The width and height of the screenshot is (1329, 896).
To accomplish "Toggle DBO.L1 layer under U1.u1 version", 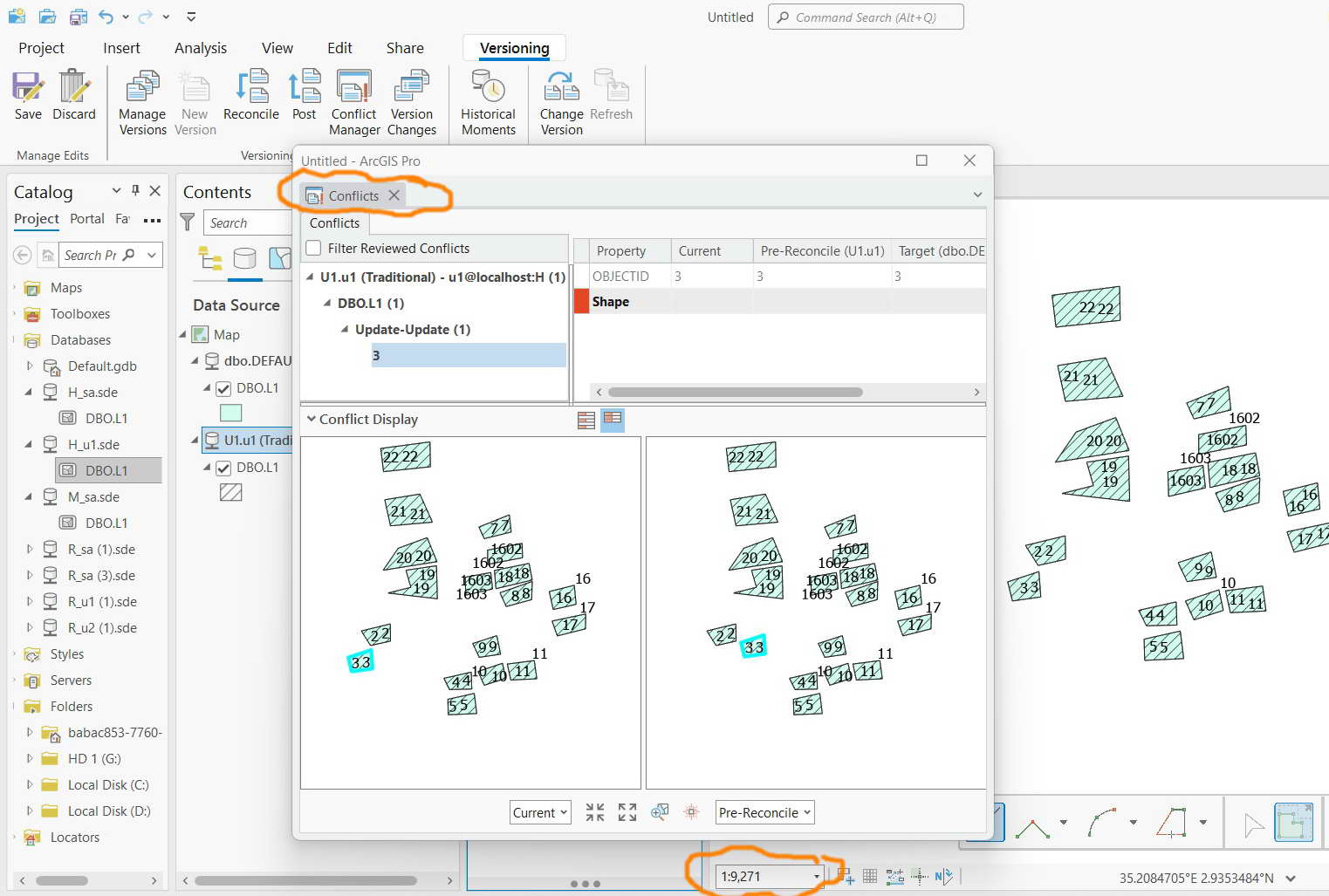I will (x=223, y=468).
